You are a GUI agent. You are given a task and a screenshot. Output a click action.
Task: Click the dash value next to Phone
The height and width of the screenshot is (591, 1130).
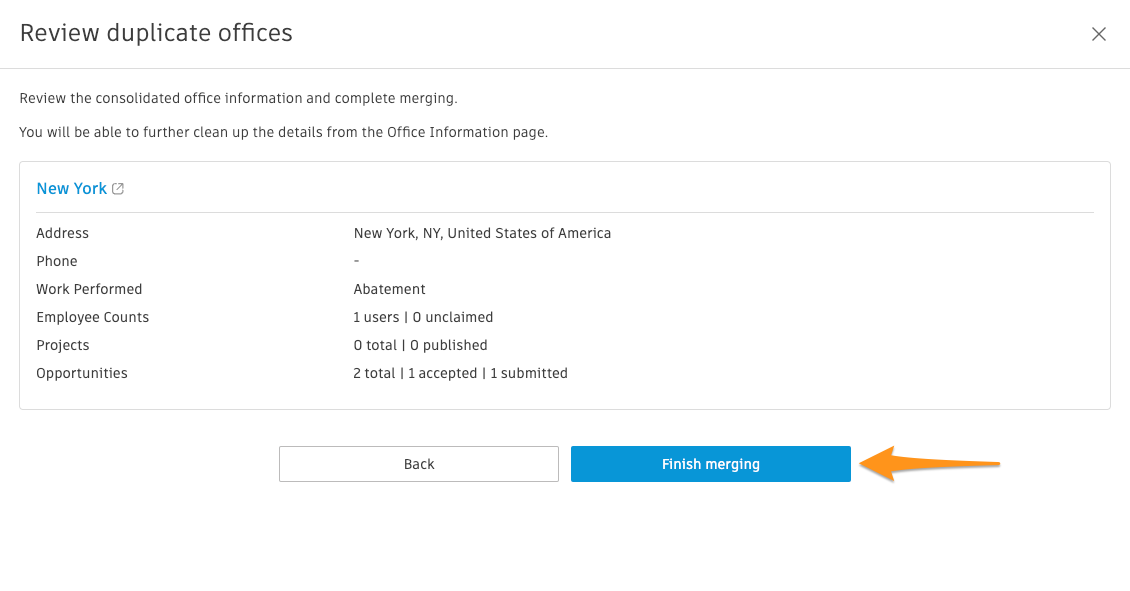click(356, 261)
